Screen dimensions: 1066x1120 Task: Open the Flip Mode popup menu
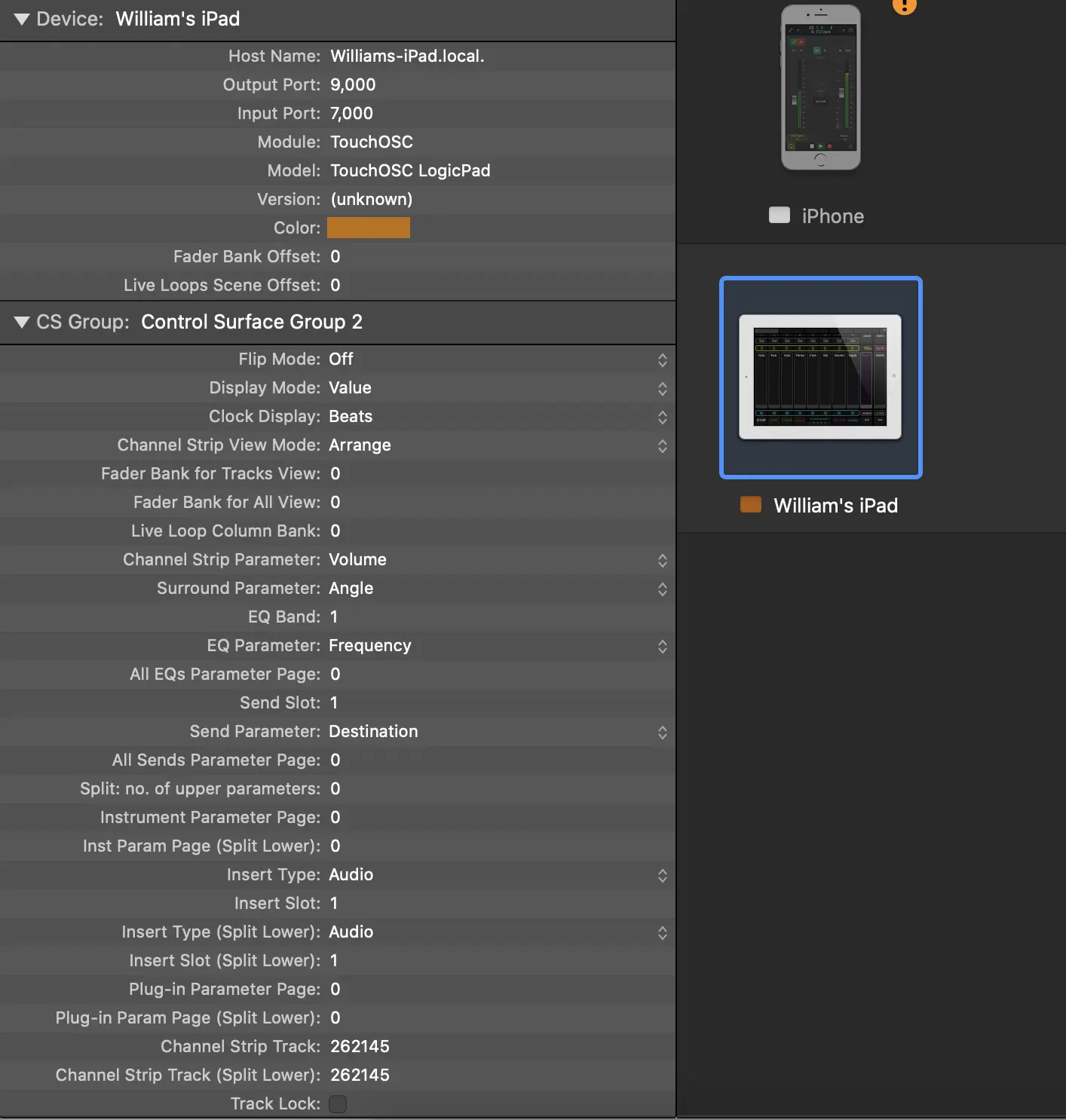(662, 360)
